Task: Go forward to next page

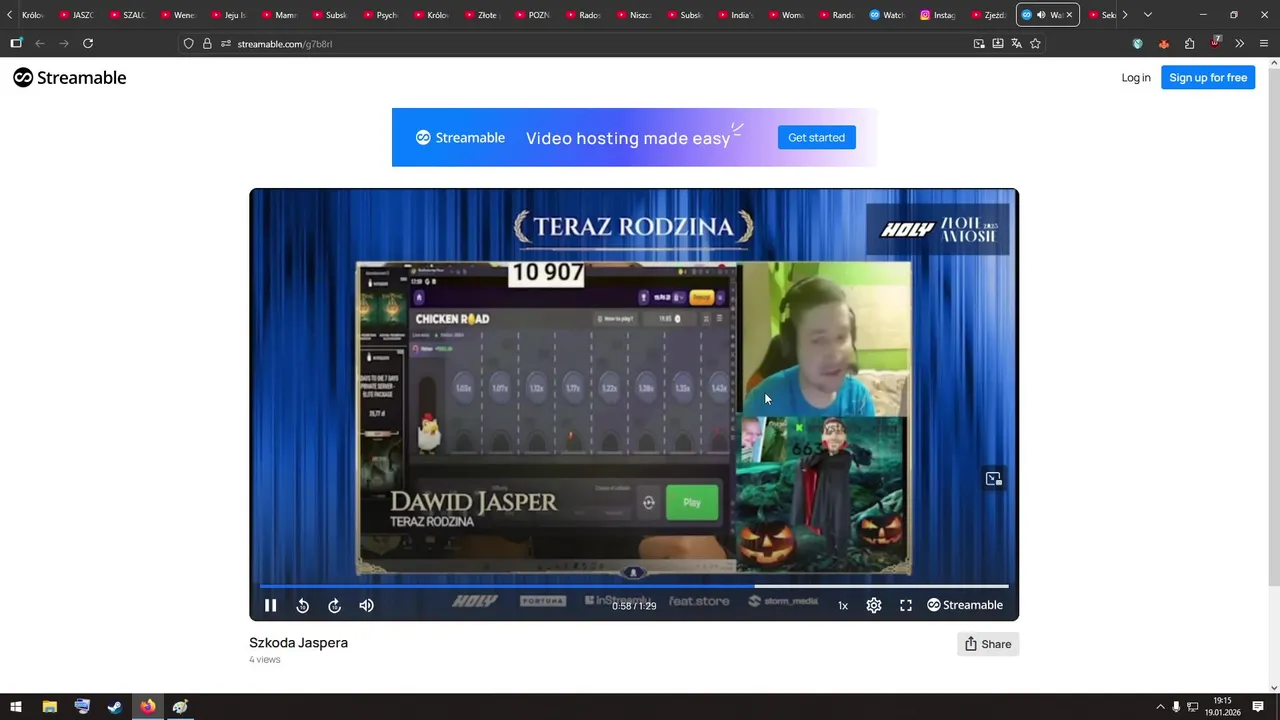Action: [64, 43]
